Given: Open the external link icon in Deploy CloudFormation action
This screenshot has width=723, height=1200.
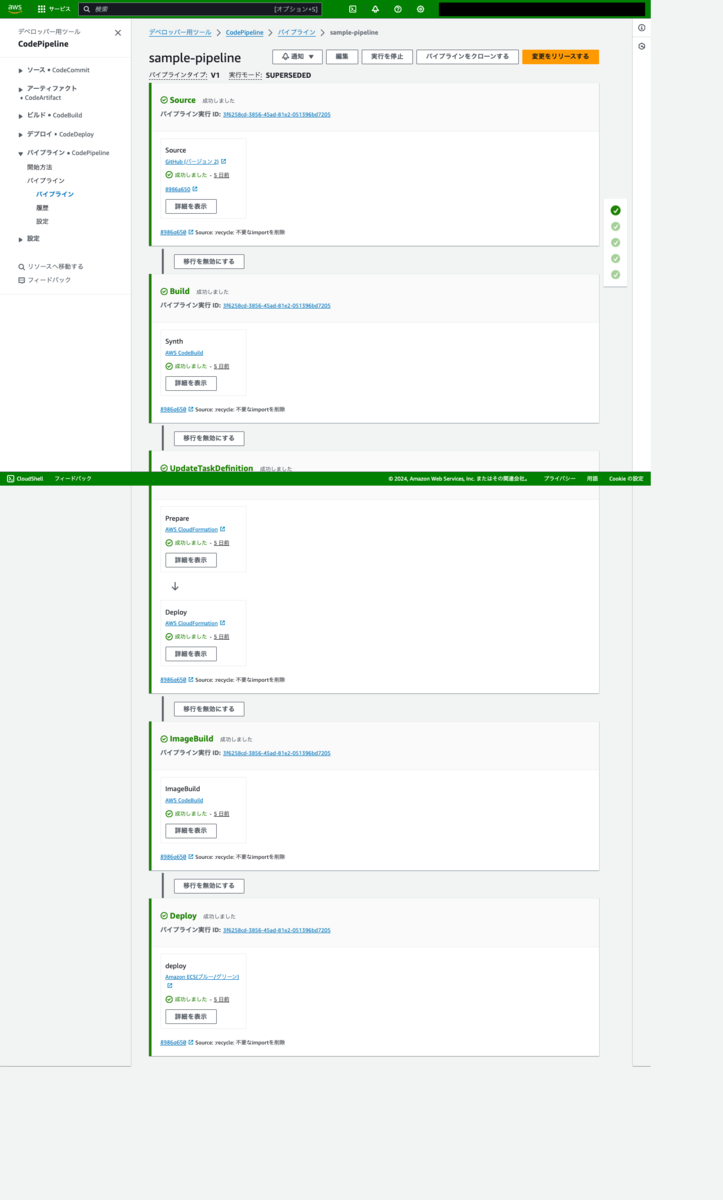Looking at the screenshot, I should [223, 623].
